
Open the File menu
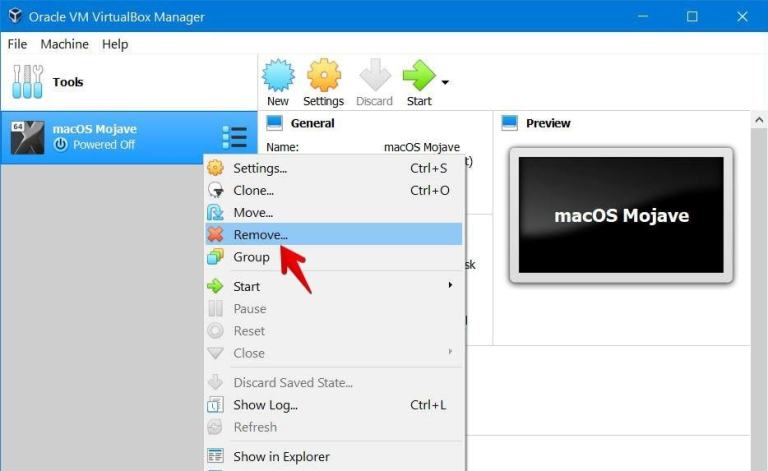coord(17,44)
